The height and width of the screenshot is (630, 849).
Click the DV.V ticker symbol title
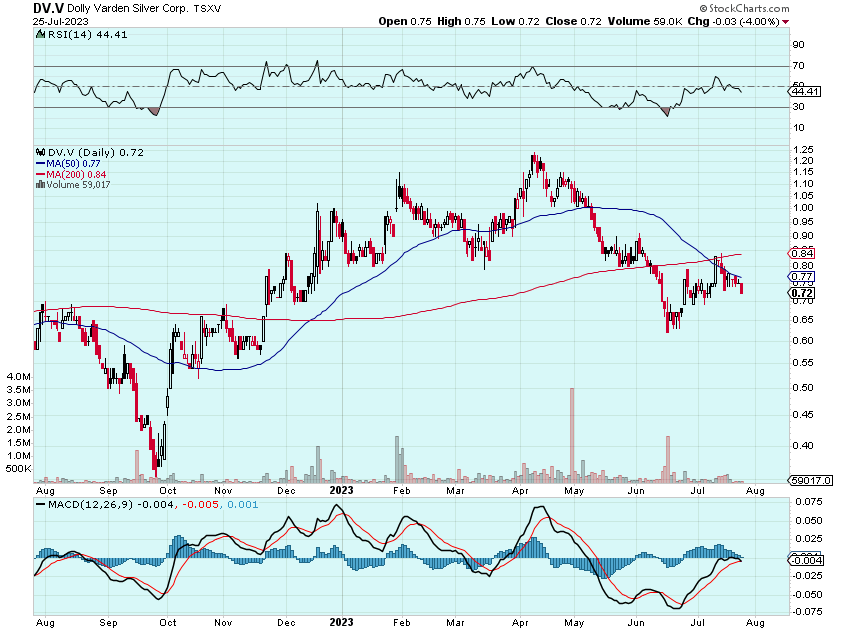tap(49, 8)
